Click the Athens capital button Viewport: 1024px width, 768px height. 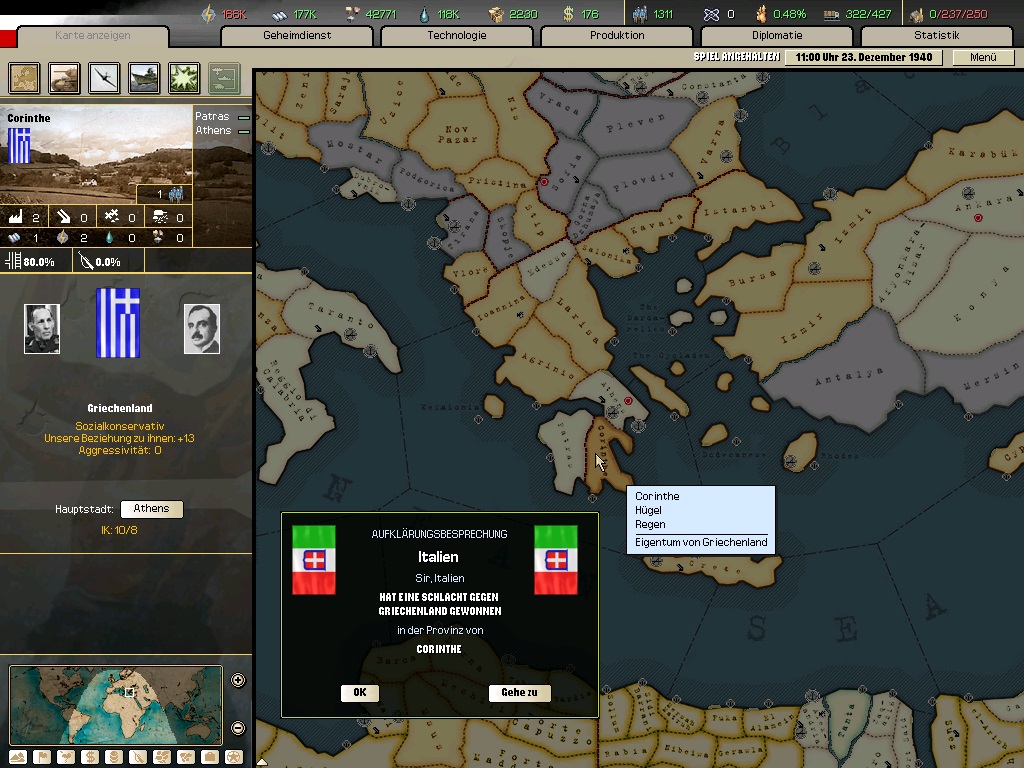coord(151,509)
